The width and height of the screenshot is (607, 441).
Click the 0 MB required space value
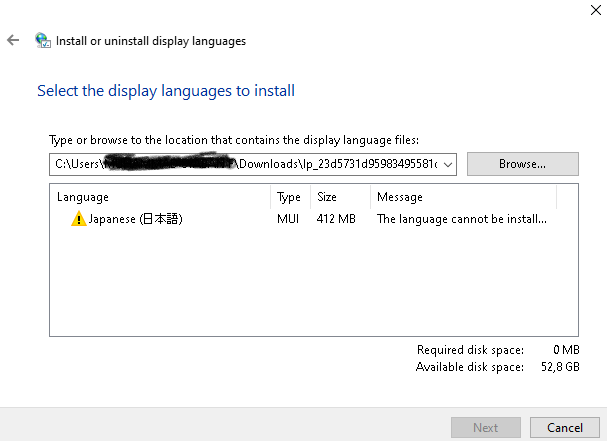[x=566, y=350]
